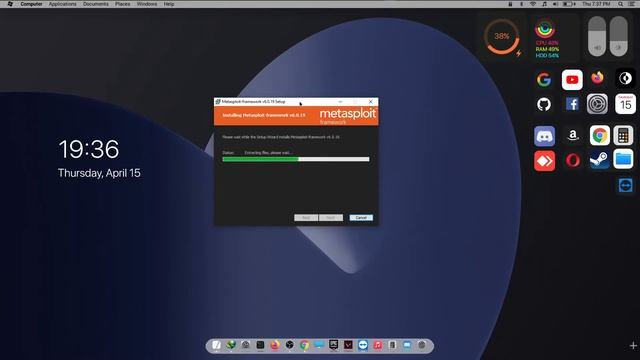Launch Firefox from the dock

point(275,345)
